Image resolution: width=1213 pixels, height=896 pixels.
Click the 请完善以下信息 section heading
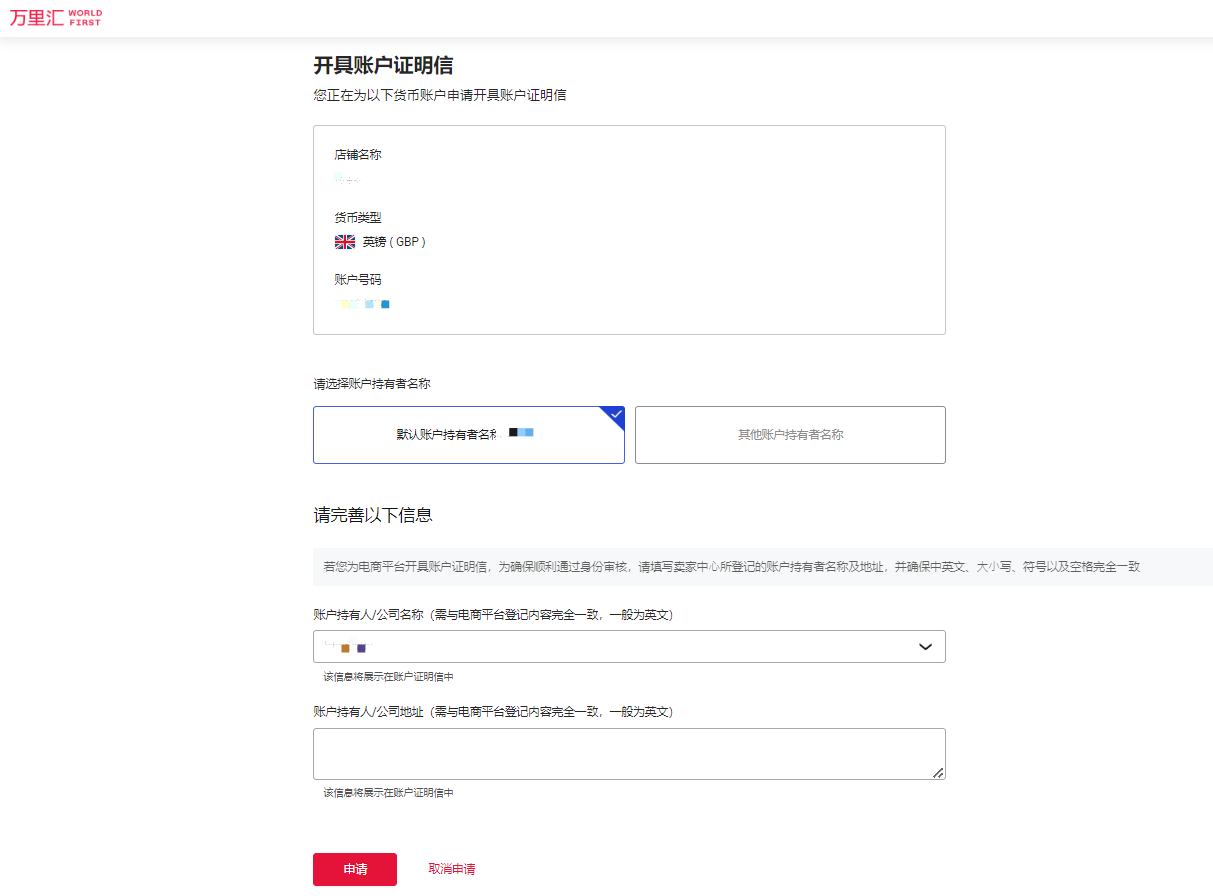coord(373,516)
